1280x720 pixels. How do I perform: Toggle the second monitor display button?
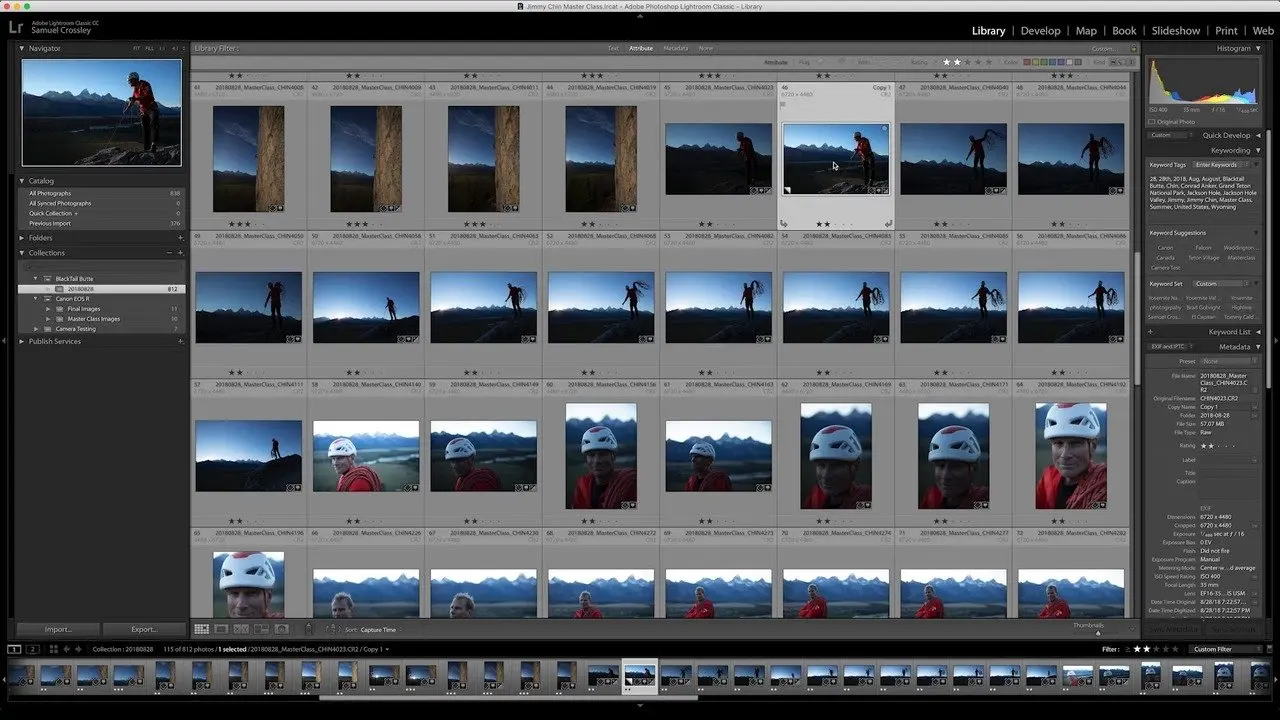(x=32, y=649)
